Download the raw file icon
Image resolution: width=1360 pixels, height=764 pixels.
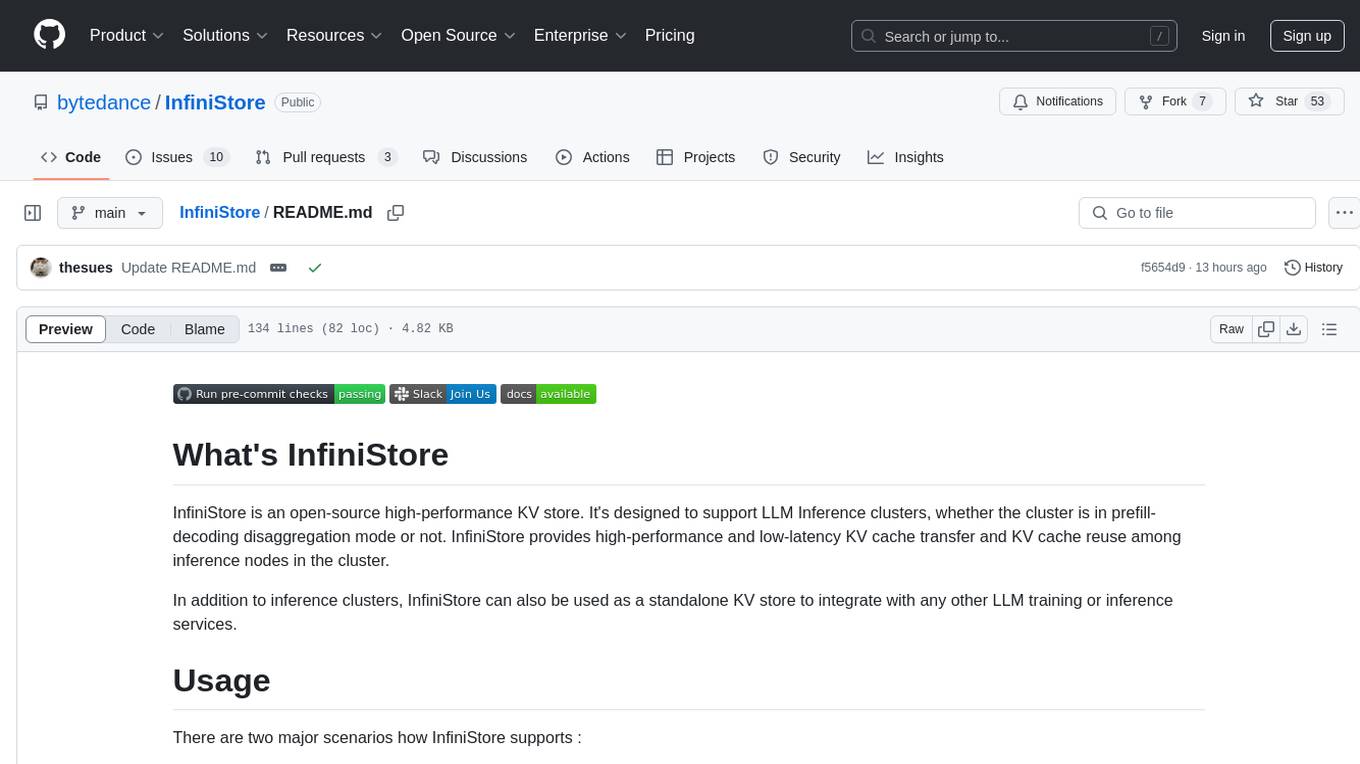1294,329
